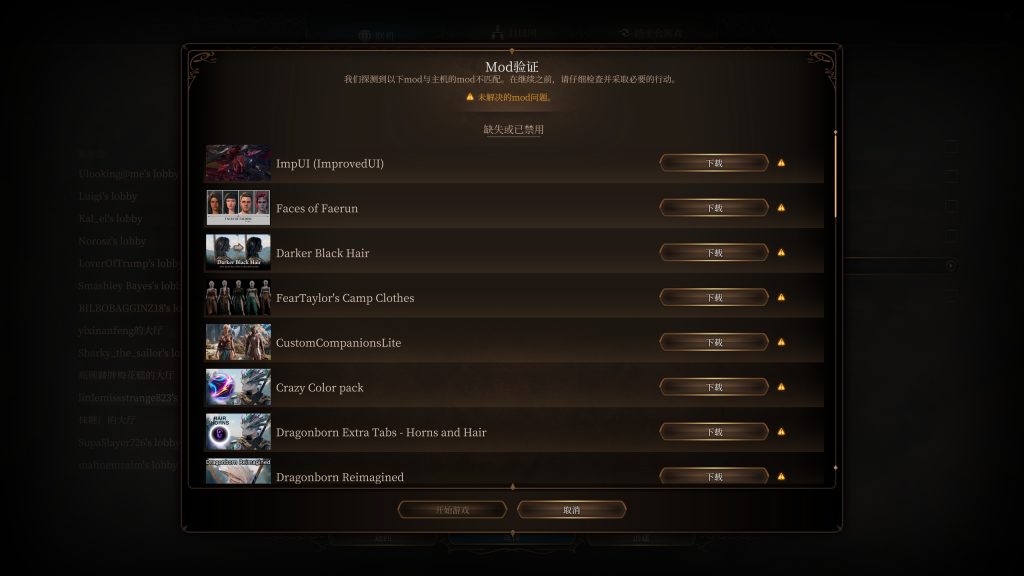
Task: Click the warning icon next to Faces of Faerun
Action: click(781, 208)
